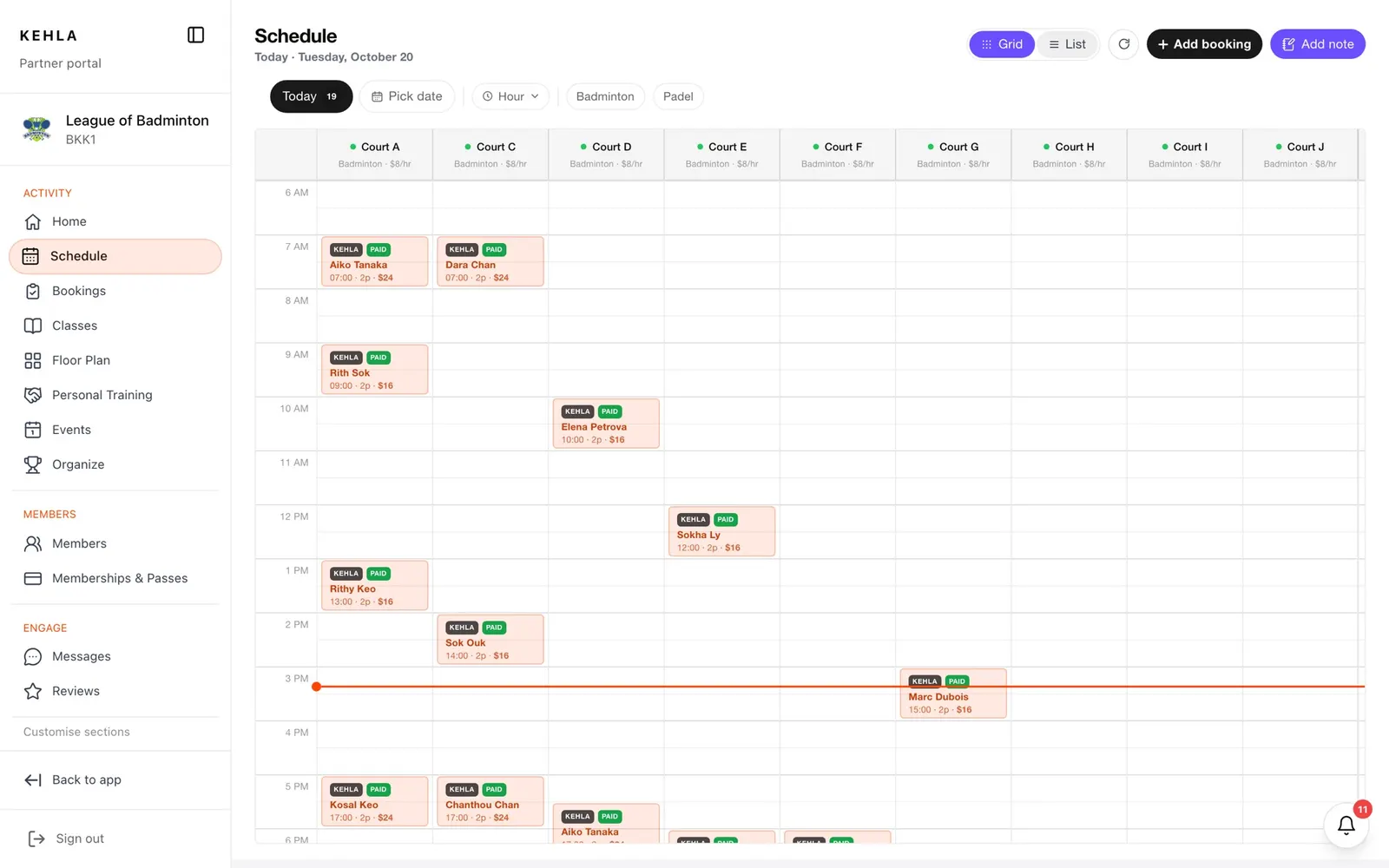
Task: Collapse the sidebar panel icon
Action: click(x=195, y=35)
